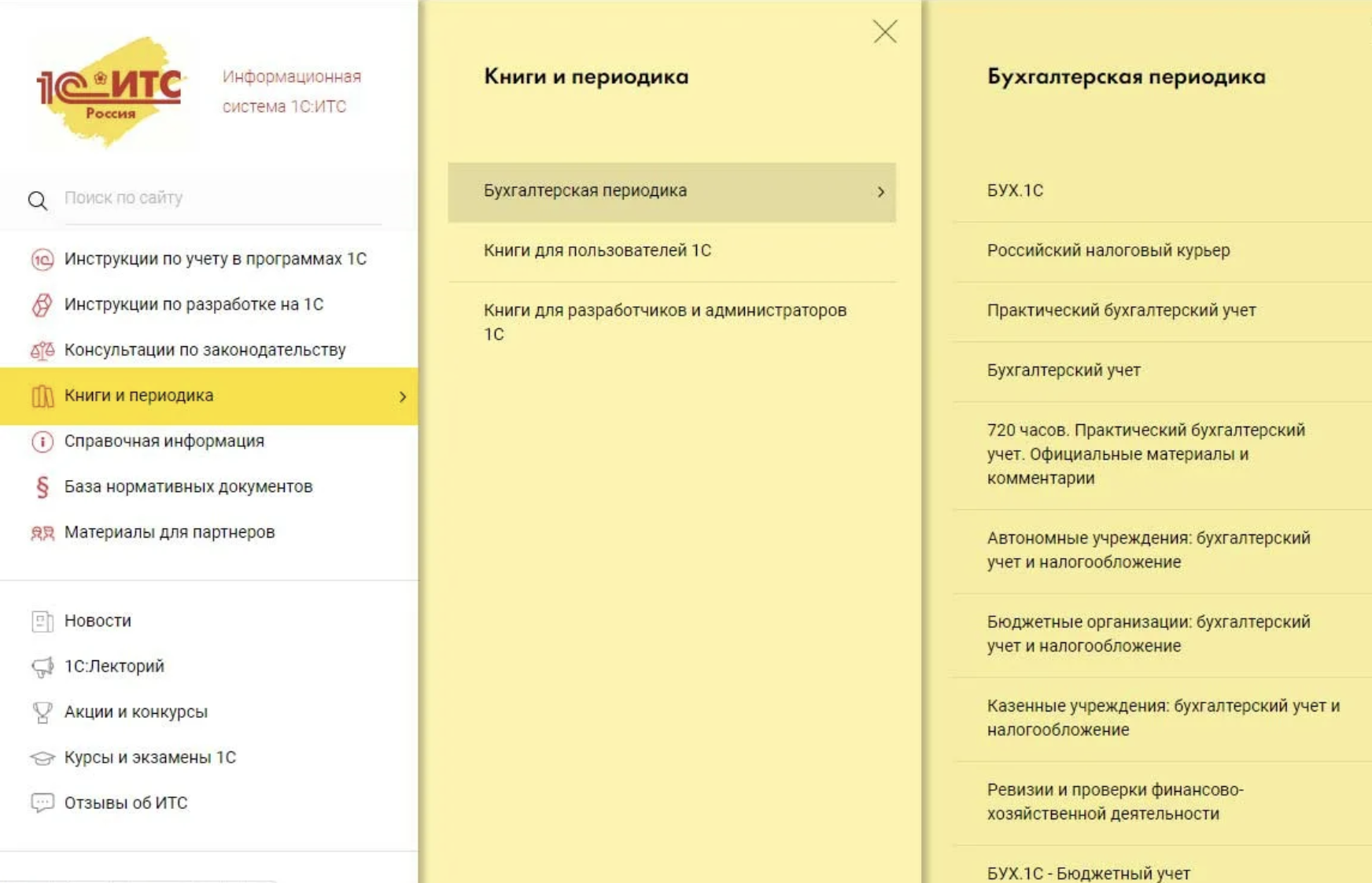Viewport: 1372px width, 883px height.
Task: Open Книги для пользователей 1С submenu
Action: pos(597,250)
